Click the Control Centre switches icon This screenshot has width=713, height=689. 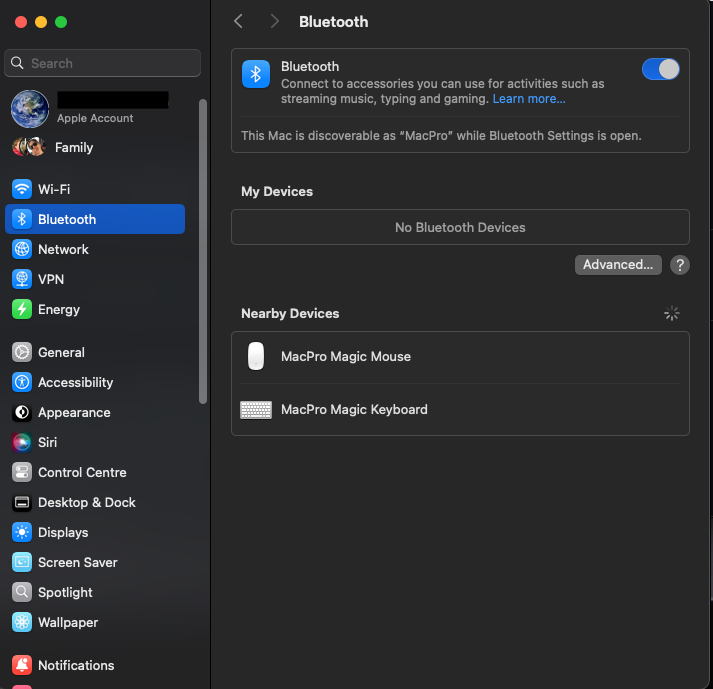(x=22, y=473)
